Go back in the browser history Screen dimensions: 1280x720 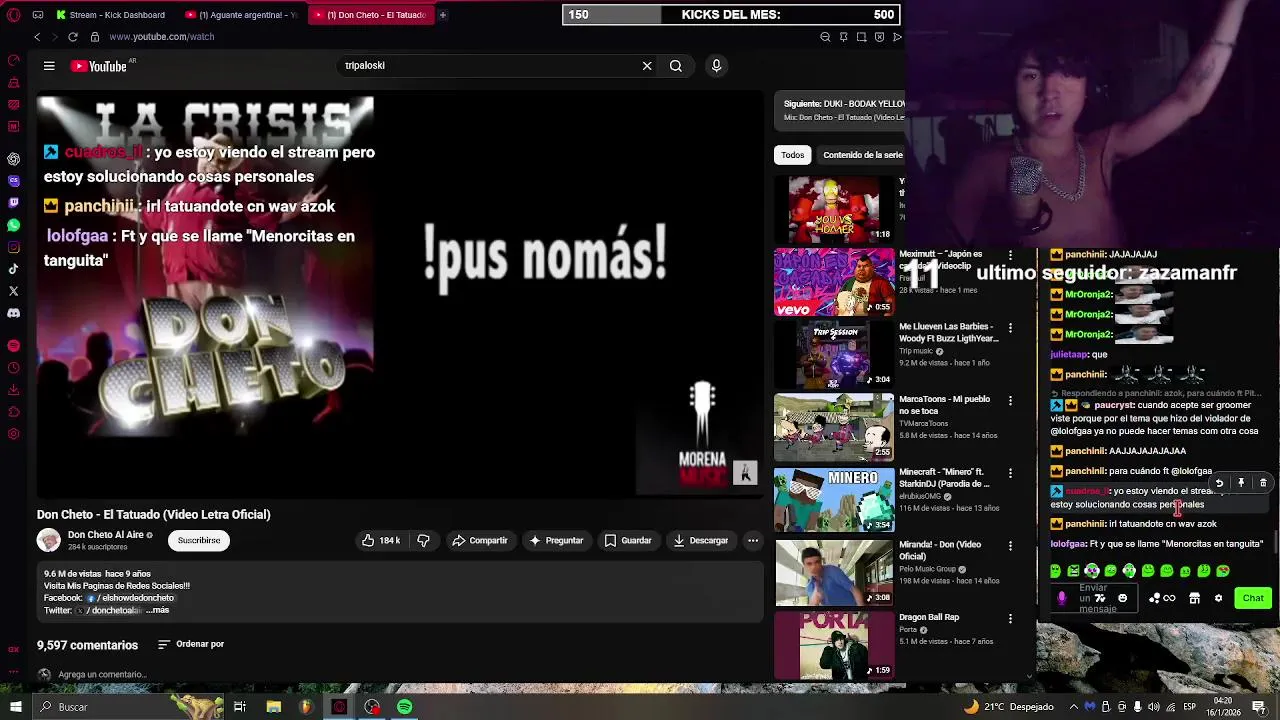tap(37, 37)
